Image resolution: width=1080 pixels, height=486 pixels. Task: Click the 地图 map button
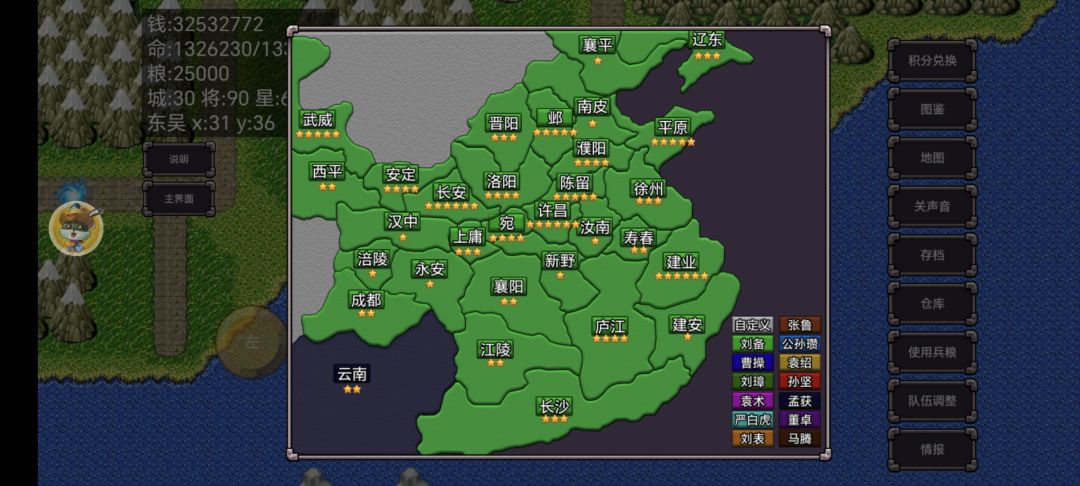pos(932,158)
